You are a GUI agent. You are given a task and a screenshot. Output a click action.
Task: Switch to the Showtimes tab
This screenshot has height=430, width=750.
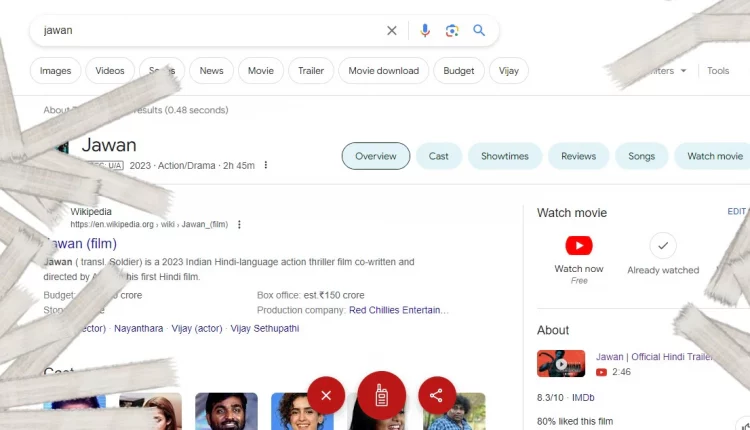click(x=505, y=156)
